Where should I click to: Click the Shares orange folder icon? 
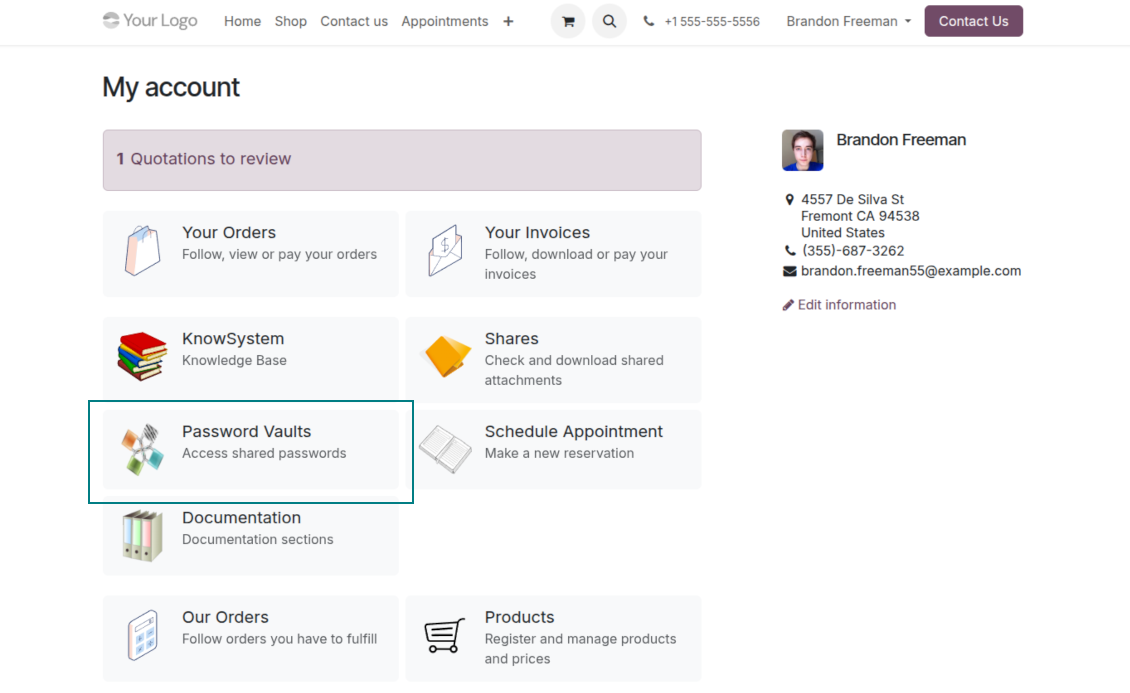click(x=446, y=357)
